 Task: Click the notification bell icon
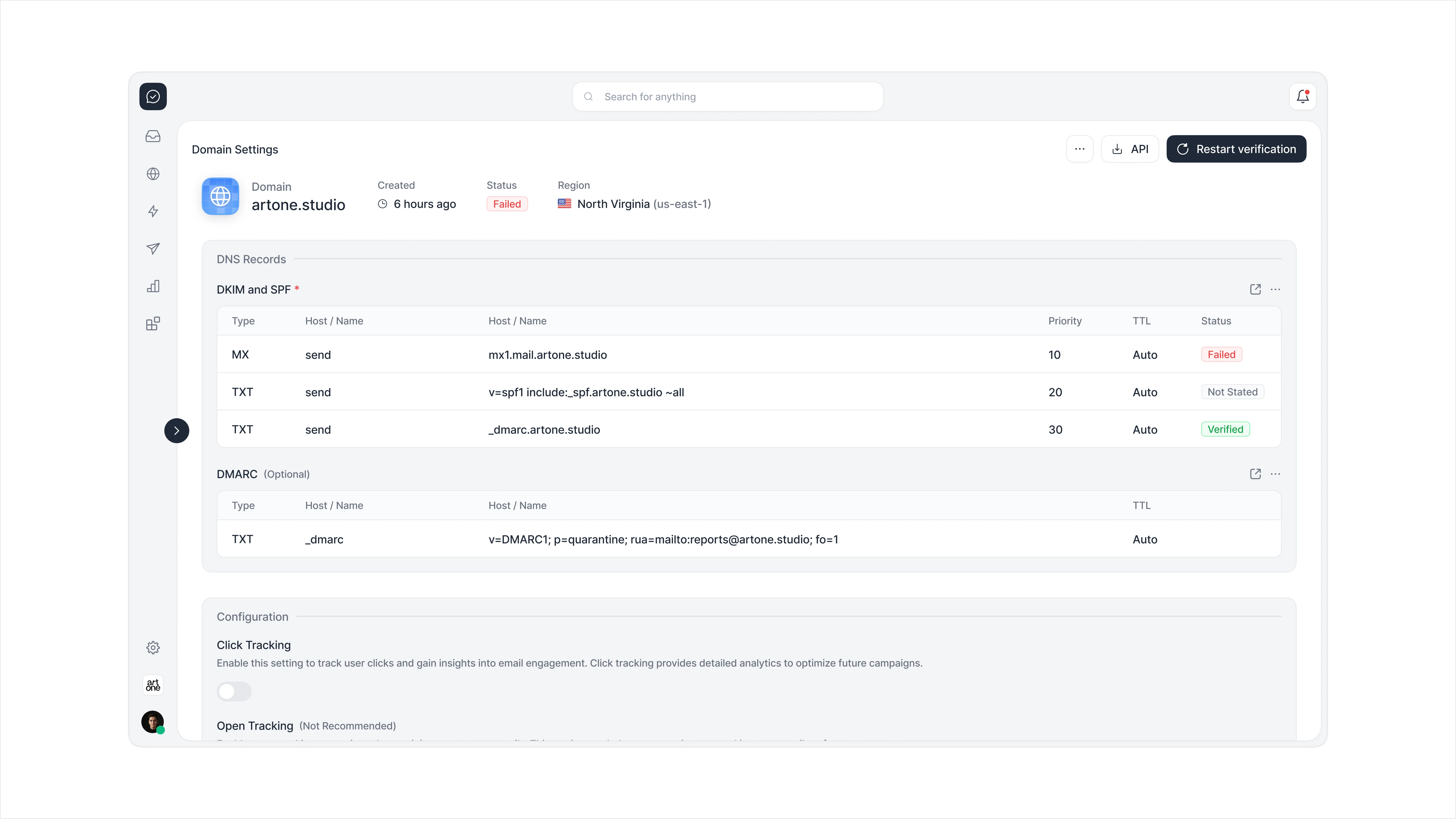tap(1302, 97)
